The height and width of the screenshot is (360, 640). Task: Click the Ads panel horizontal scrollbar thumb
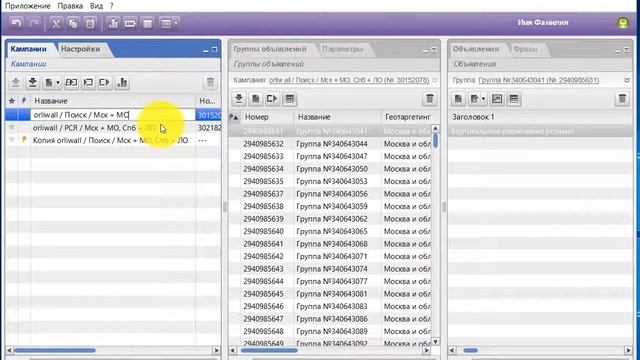click(470, 350)
